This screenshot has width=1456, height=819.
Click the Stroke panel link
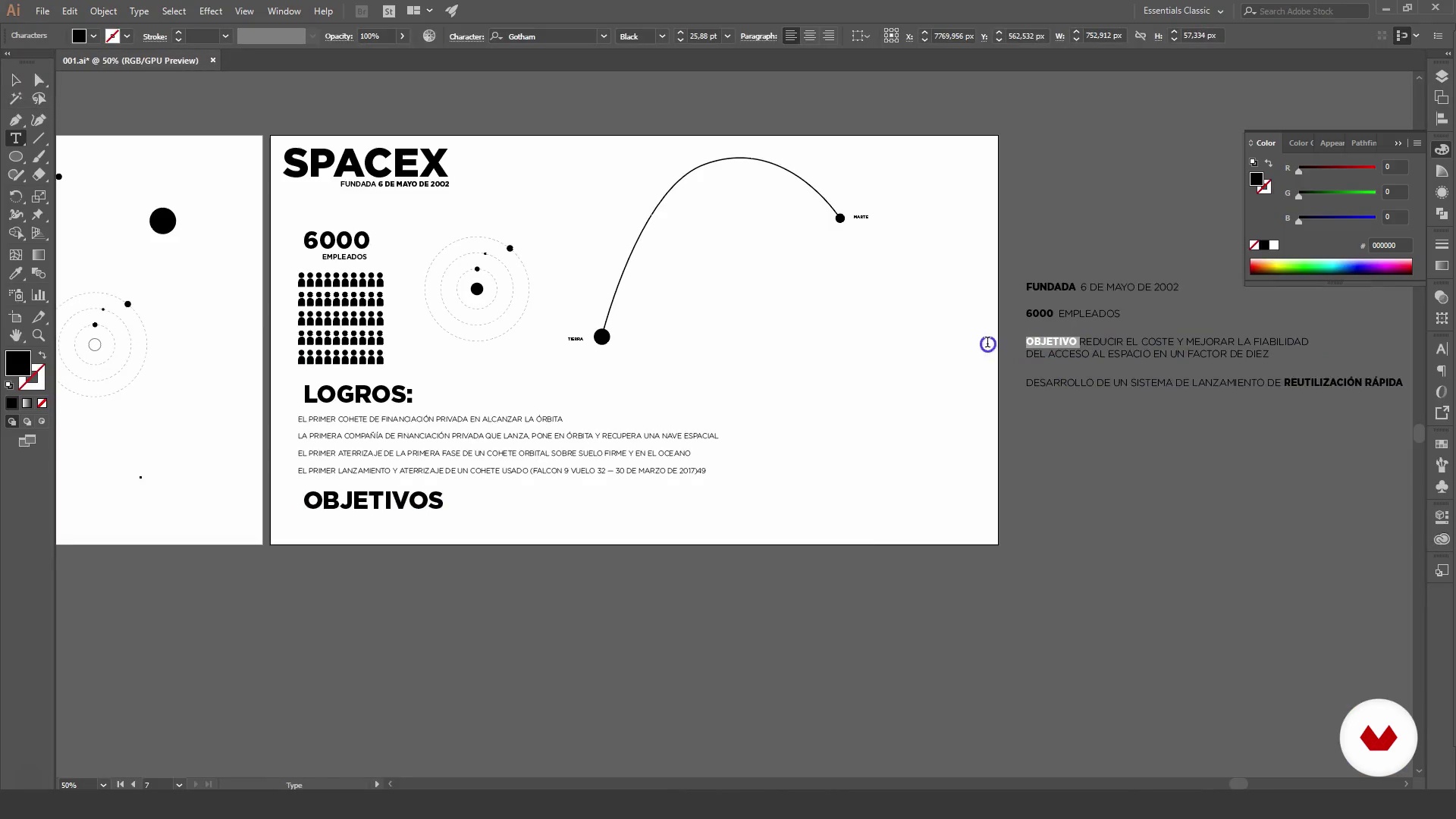pyautogui.click(x=155, y=36)
